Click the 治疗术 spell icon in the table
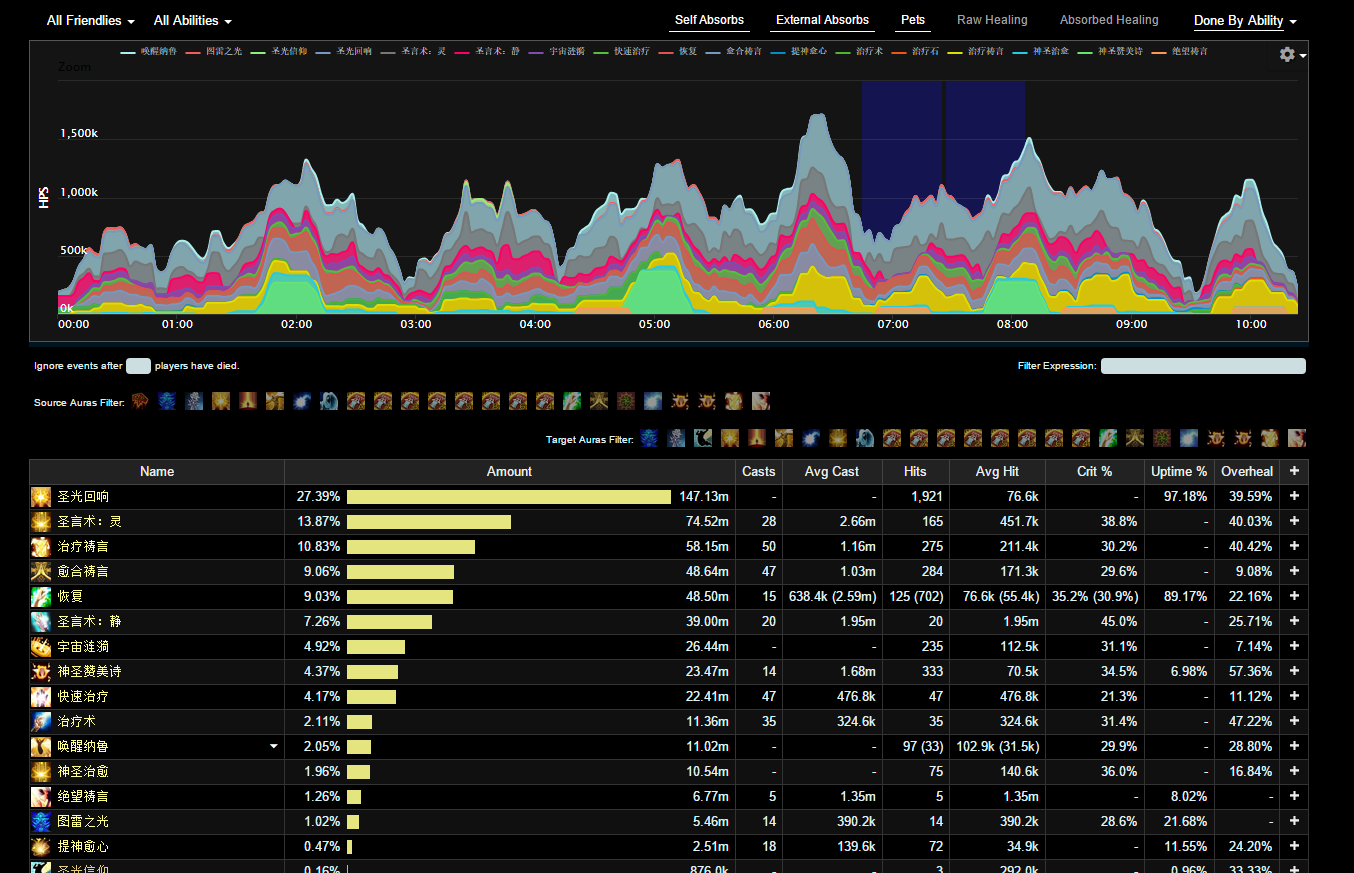 (x=41, y=722)
